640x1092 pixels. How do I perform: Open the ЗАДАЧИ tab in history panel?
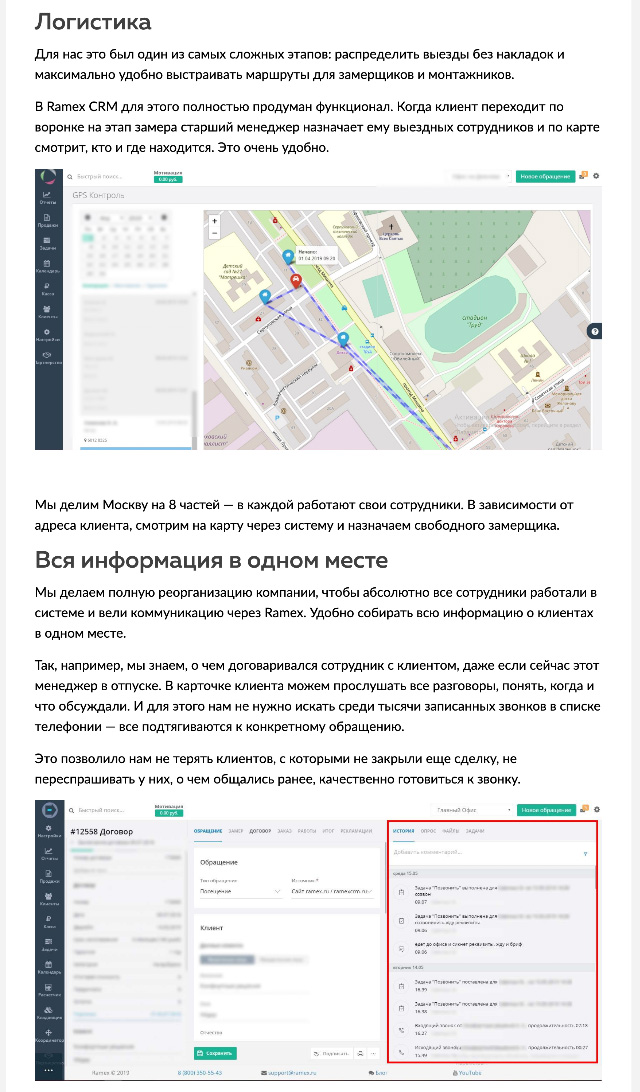point(474,831)
